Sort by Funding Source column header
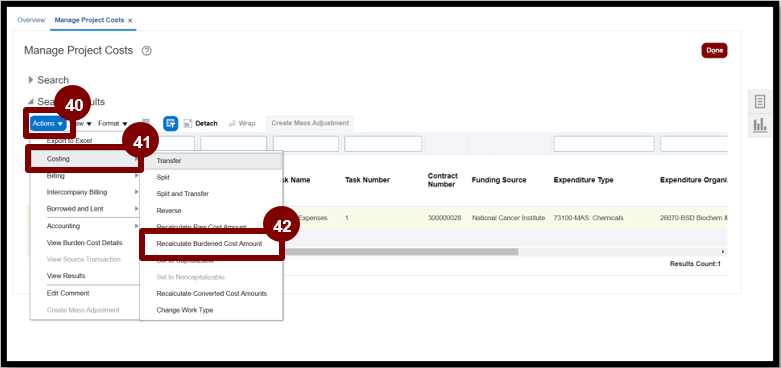 (x=499, y=180)
